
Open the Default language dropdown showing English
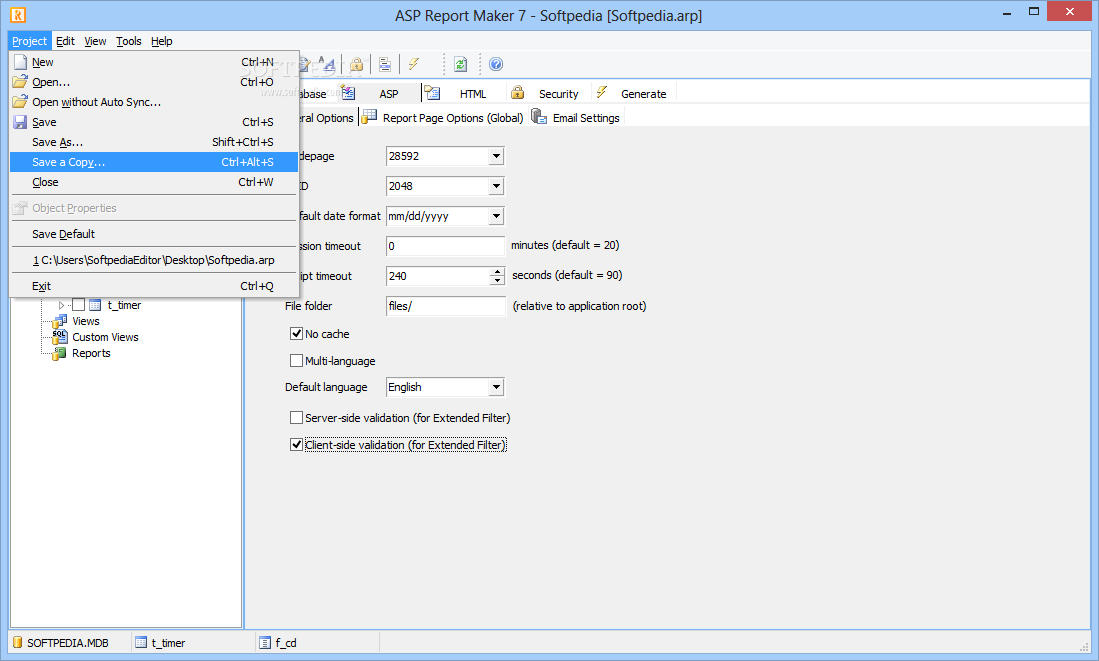click(496, 387)
